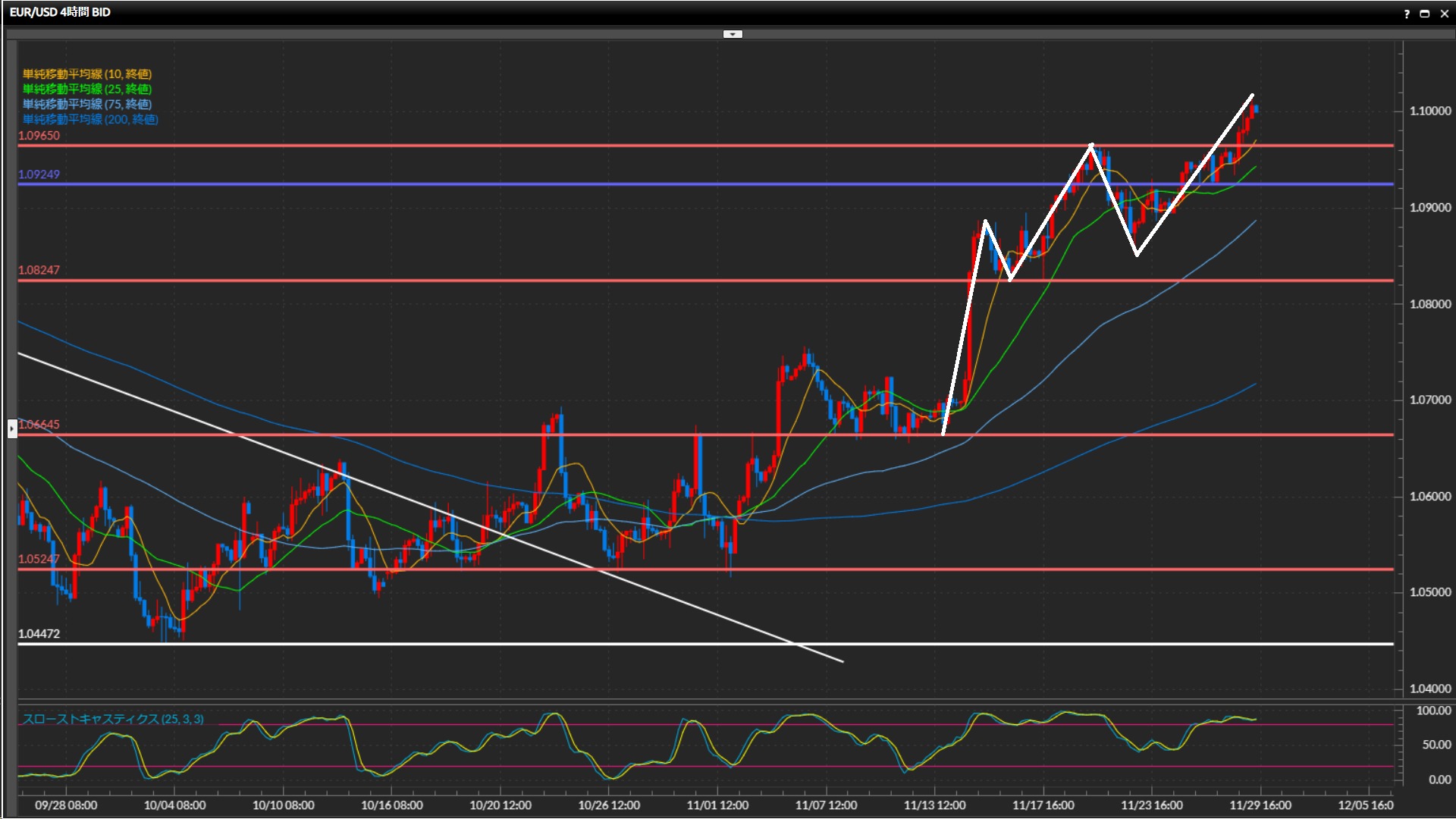
Task: Select the 1.09249 blue horizontal line label
Action: (39, 174)
